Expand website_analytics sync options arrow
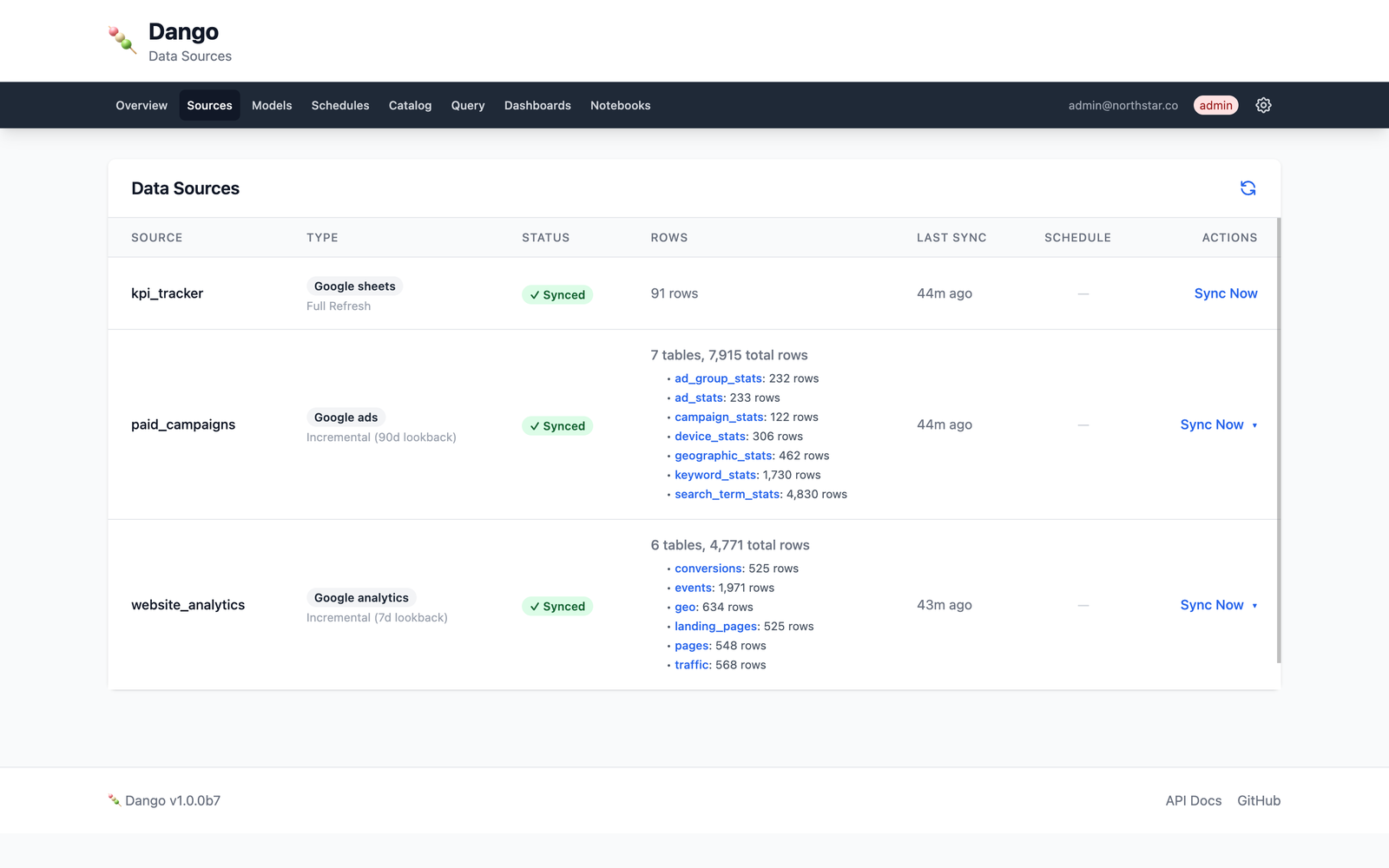Screen dimensions: 1389x868 tap(1254, 606)
